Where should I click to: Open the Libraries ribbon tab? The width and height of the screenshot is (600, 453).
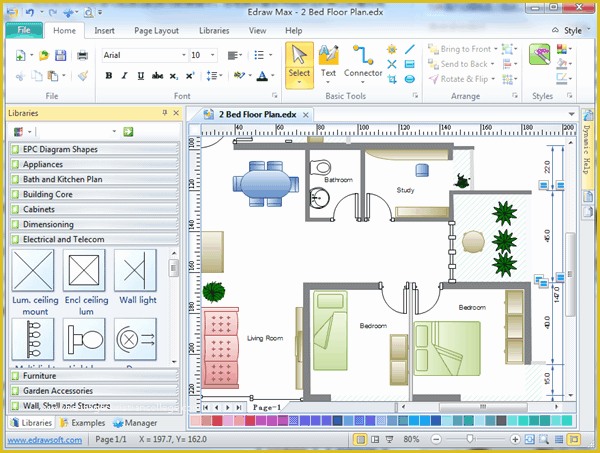tap(214, 31)
